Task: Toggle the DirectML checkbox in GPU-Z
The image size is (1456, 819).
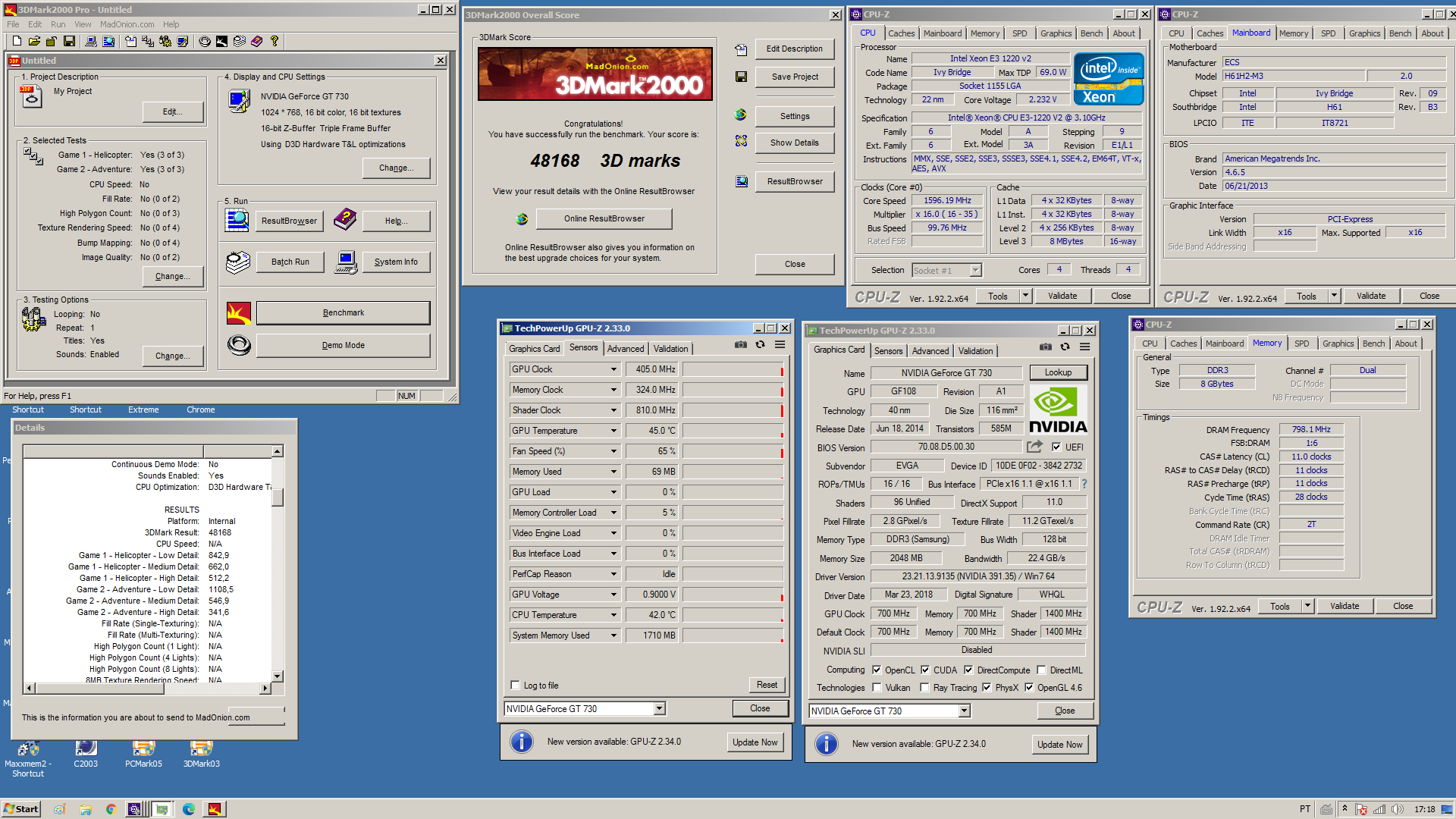Action: (x=1042, y=670)
